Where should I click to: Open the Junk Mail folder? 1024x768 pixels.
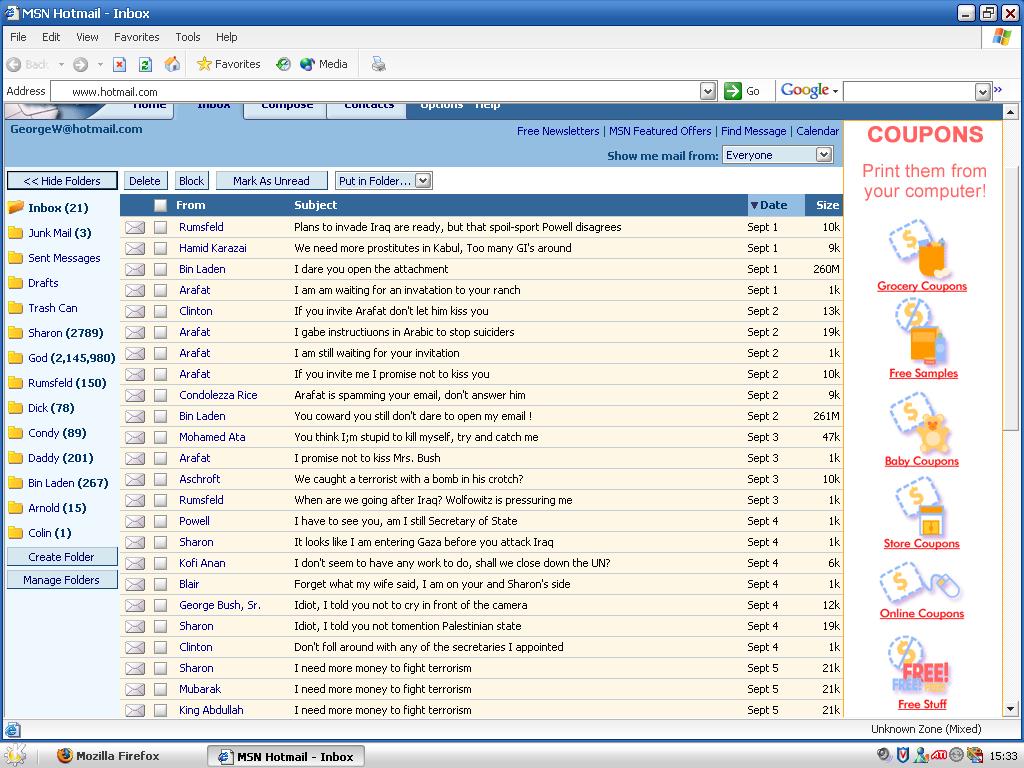50,233
